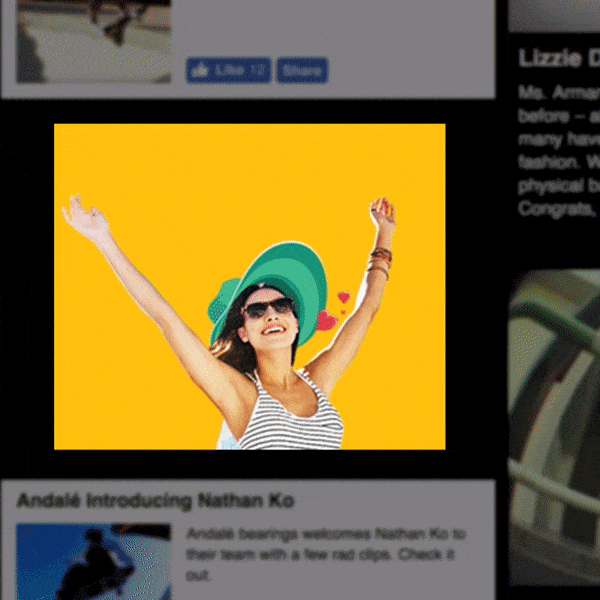Click the Facebook Like button
The height and width of the screenshot is (600, 600).
(x=228, y=70)
